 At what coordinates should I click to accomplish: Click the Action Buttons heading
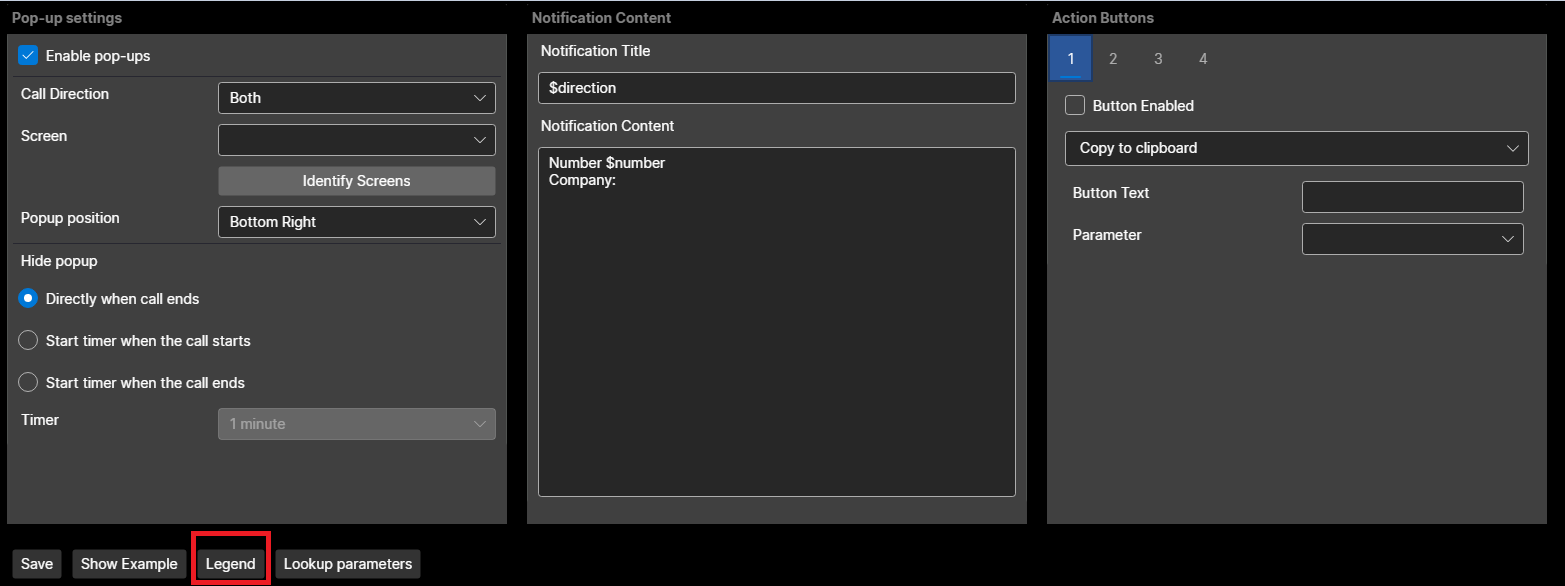(1103, 18)
